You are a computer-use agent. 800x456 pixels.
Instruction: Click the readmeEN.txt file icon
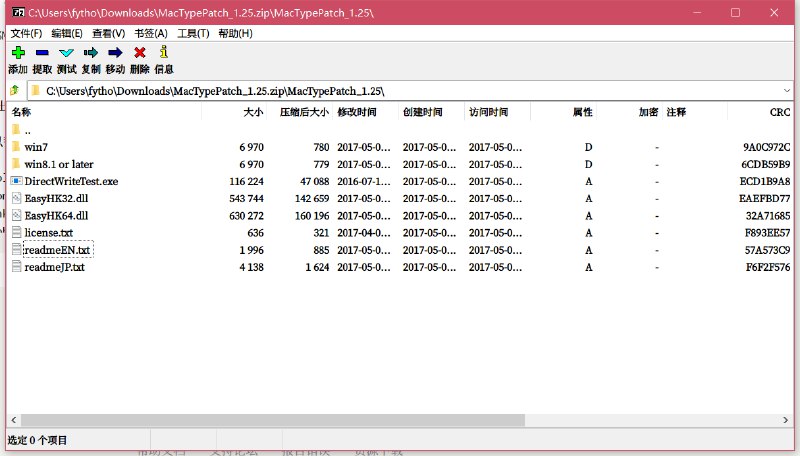pos(16,249)
